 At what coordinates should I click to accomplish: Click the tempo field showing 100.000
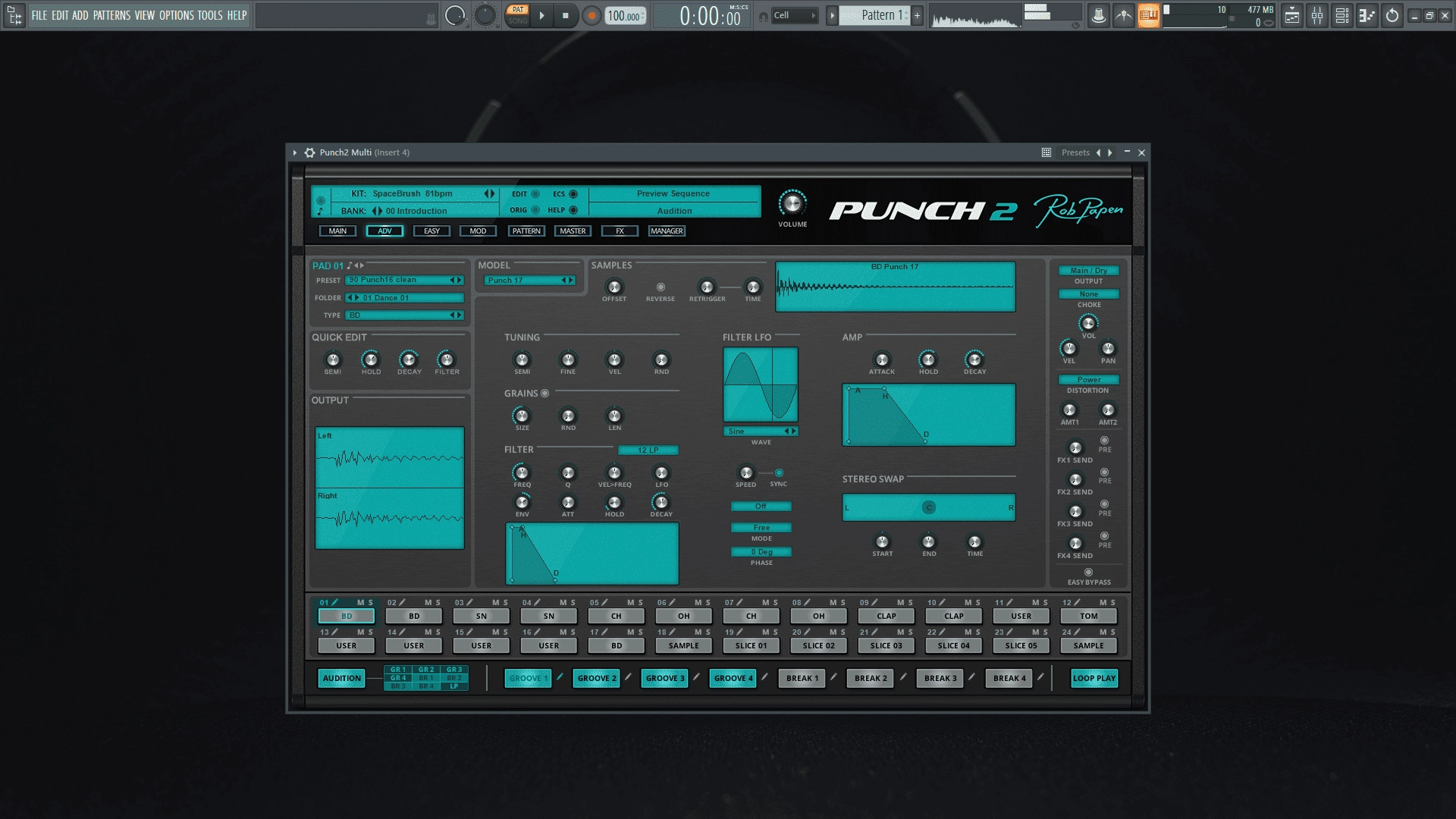tap(626, 16)
